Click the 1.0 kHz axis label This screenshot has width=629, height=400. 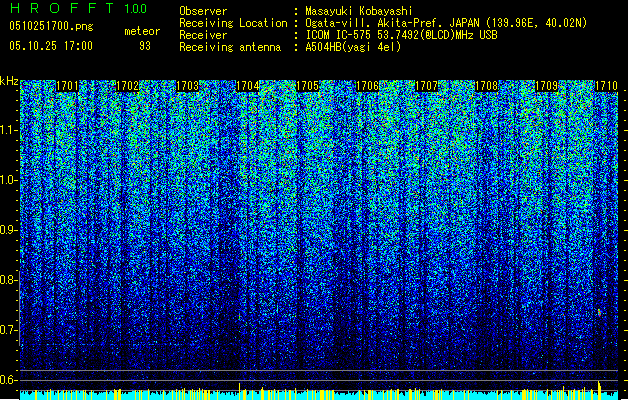click(8, 180)
